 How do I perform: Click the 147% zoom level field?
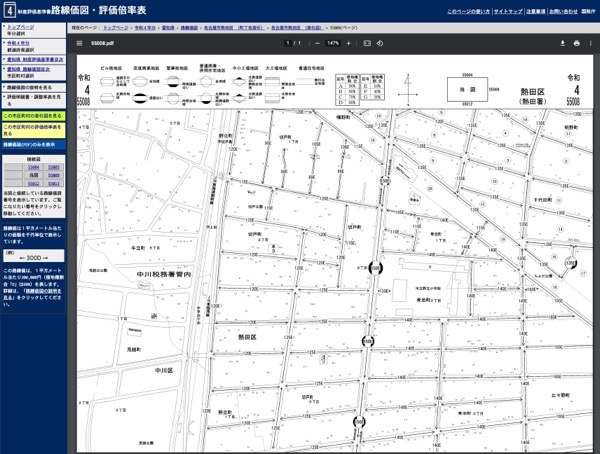pos(333,43)
